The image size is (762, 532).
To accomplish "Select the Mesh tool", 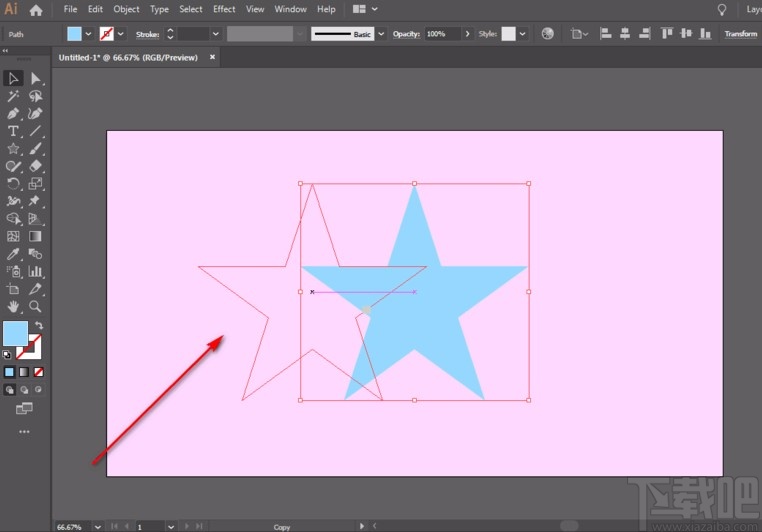I will pos(13,236).
